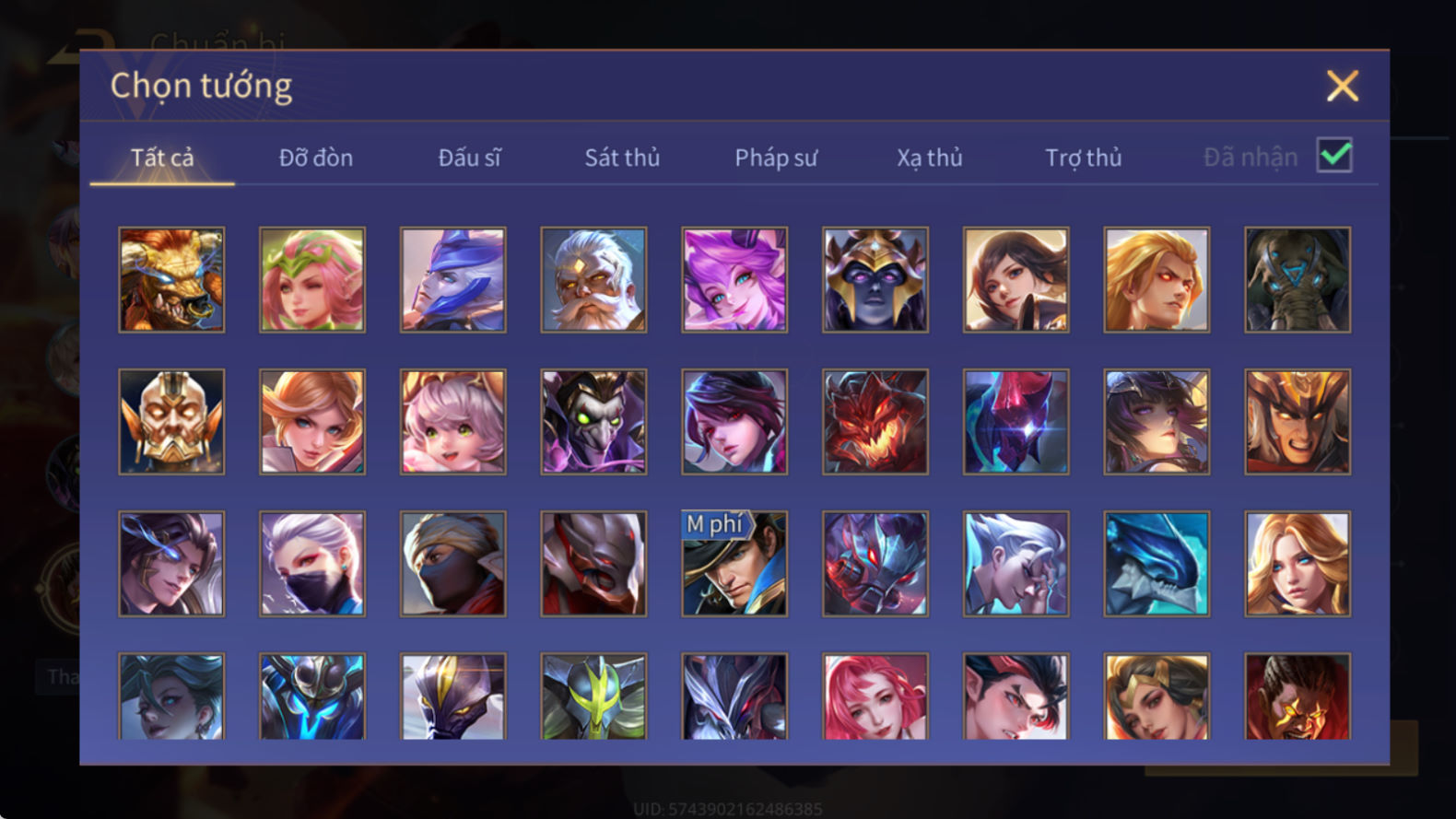The image size is (1456, 819).
Task: Choose the red demon monster hero
Action: click(x=875, y=421)
